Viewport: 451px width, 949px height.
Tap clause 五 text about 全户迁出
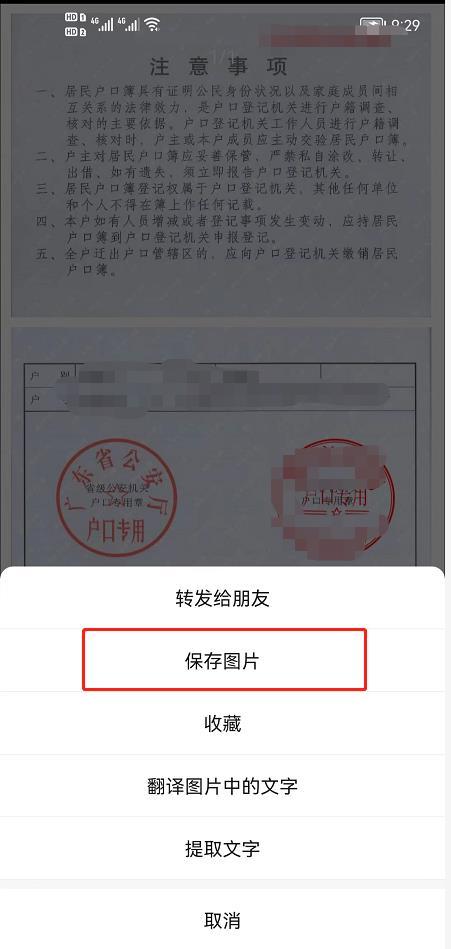tap(217, 262)
